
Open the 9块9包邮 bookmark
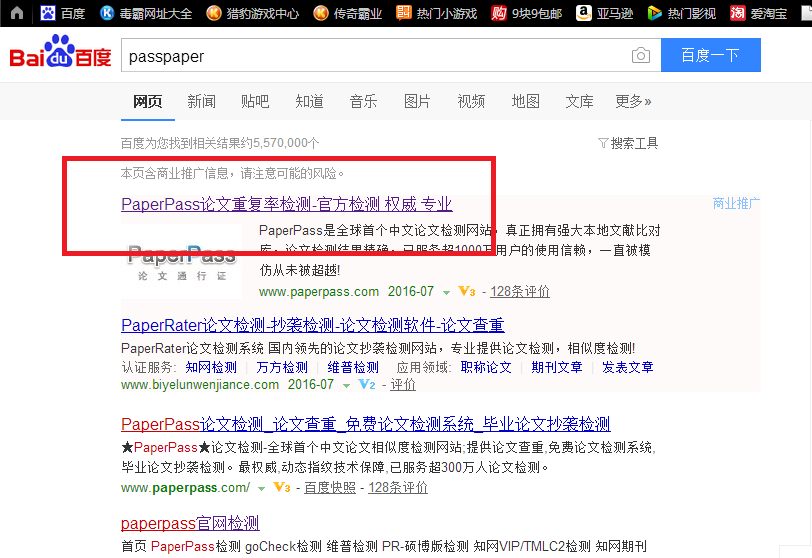[x=526, y=13]
